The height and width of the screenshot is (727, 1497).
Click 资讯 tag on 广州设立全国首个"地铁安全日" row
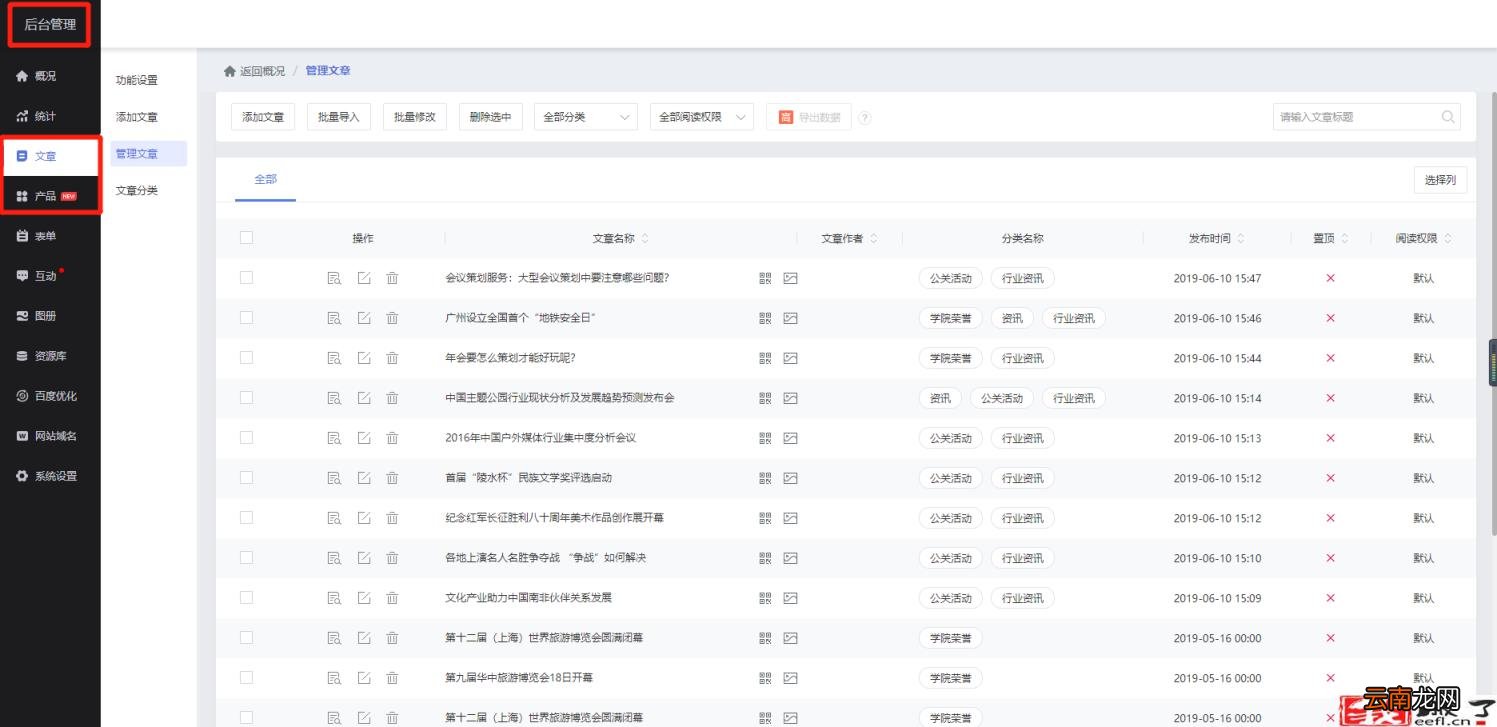(x=1012, y=318)
